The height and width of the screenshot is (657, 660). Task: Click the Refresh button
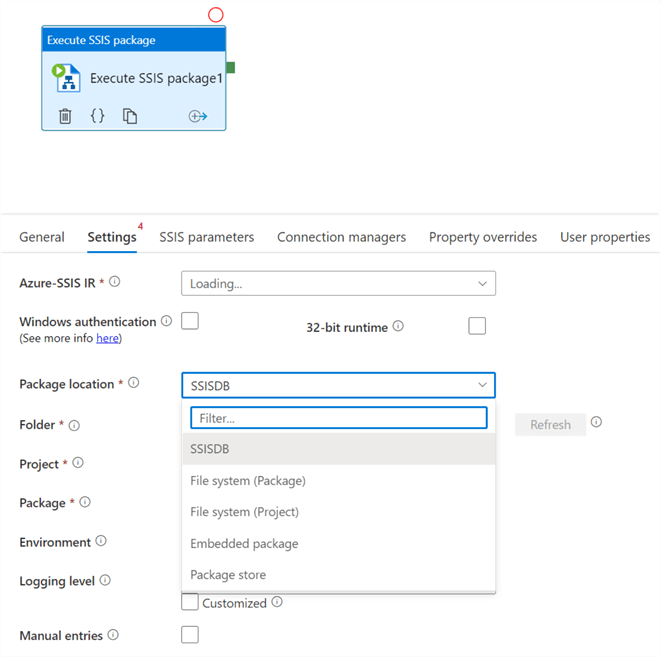pyautogui.click(x=550, y=425)
